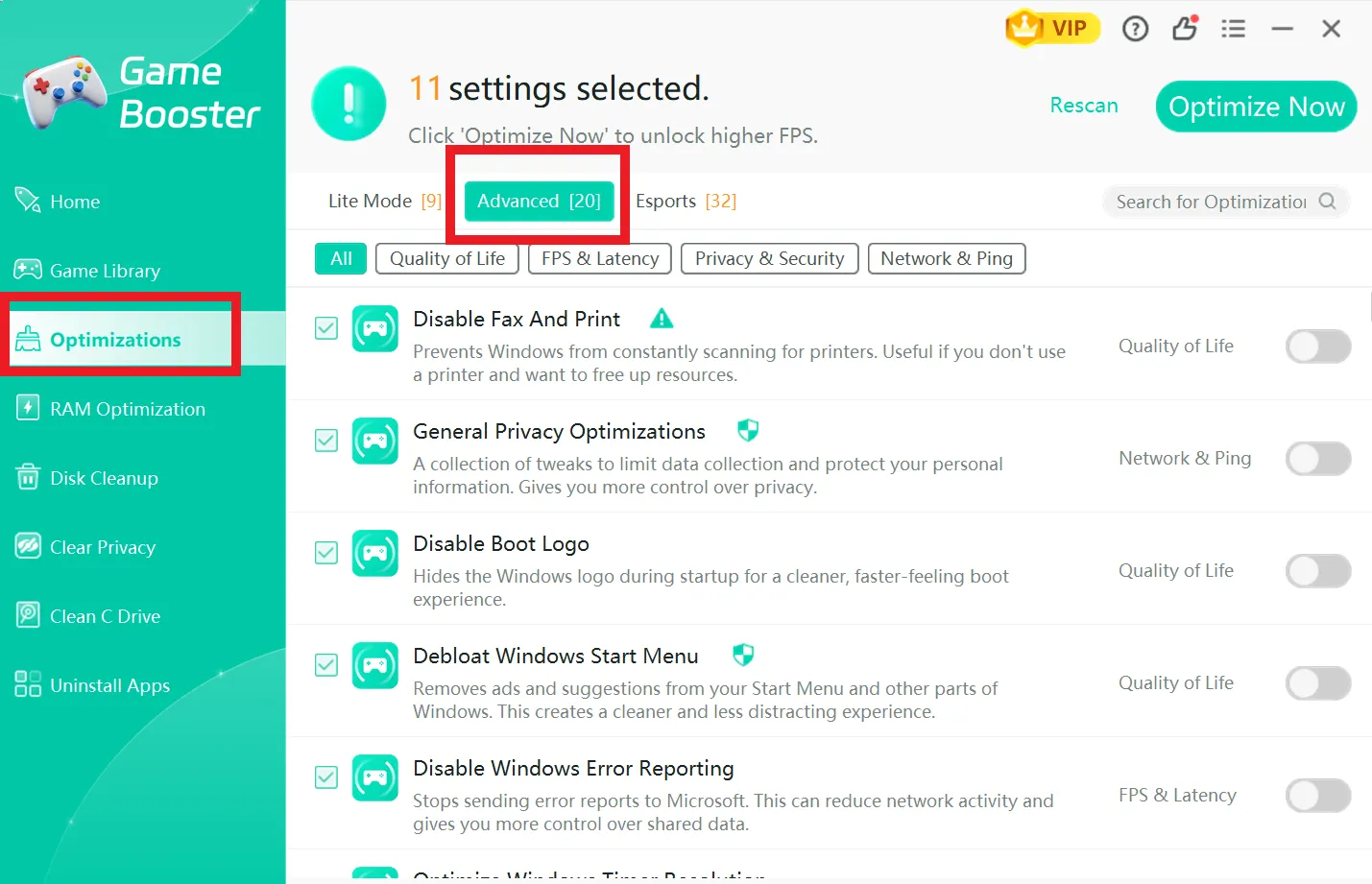This screenshot has width=1372, height=884.
Task: Click the Game Library controller icon
Action: click(x=28, y=270)
